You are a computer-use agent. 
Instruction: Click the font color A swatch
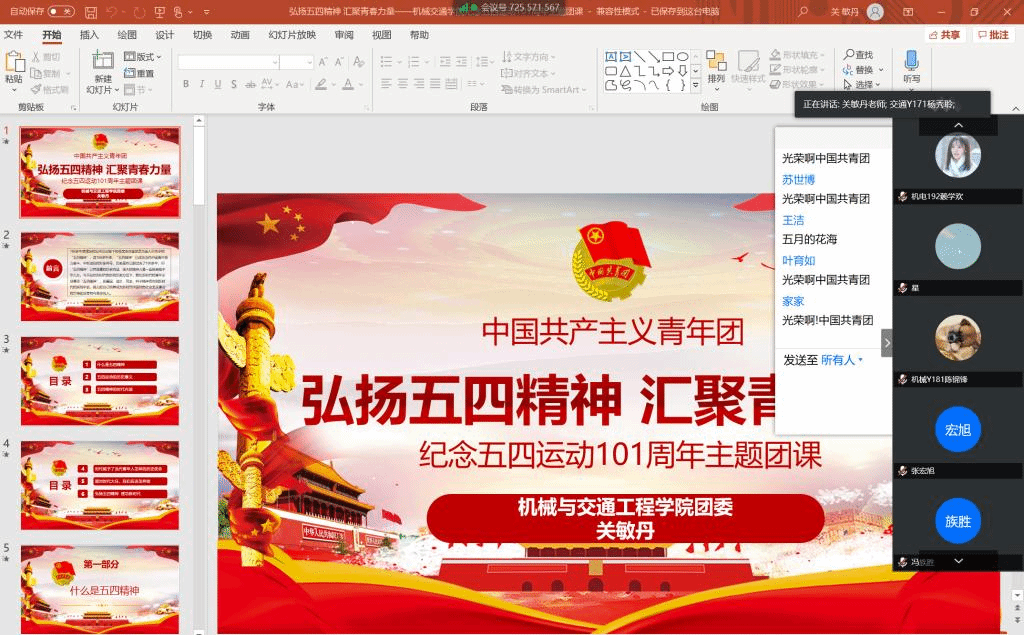tap(348, 84)
